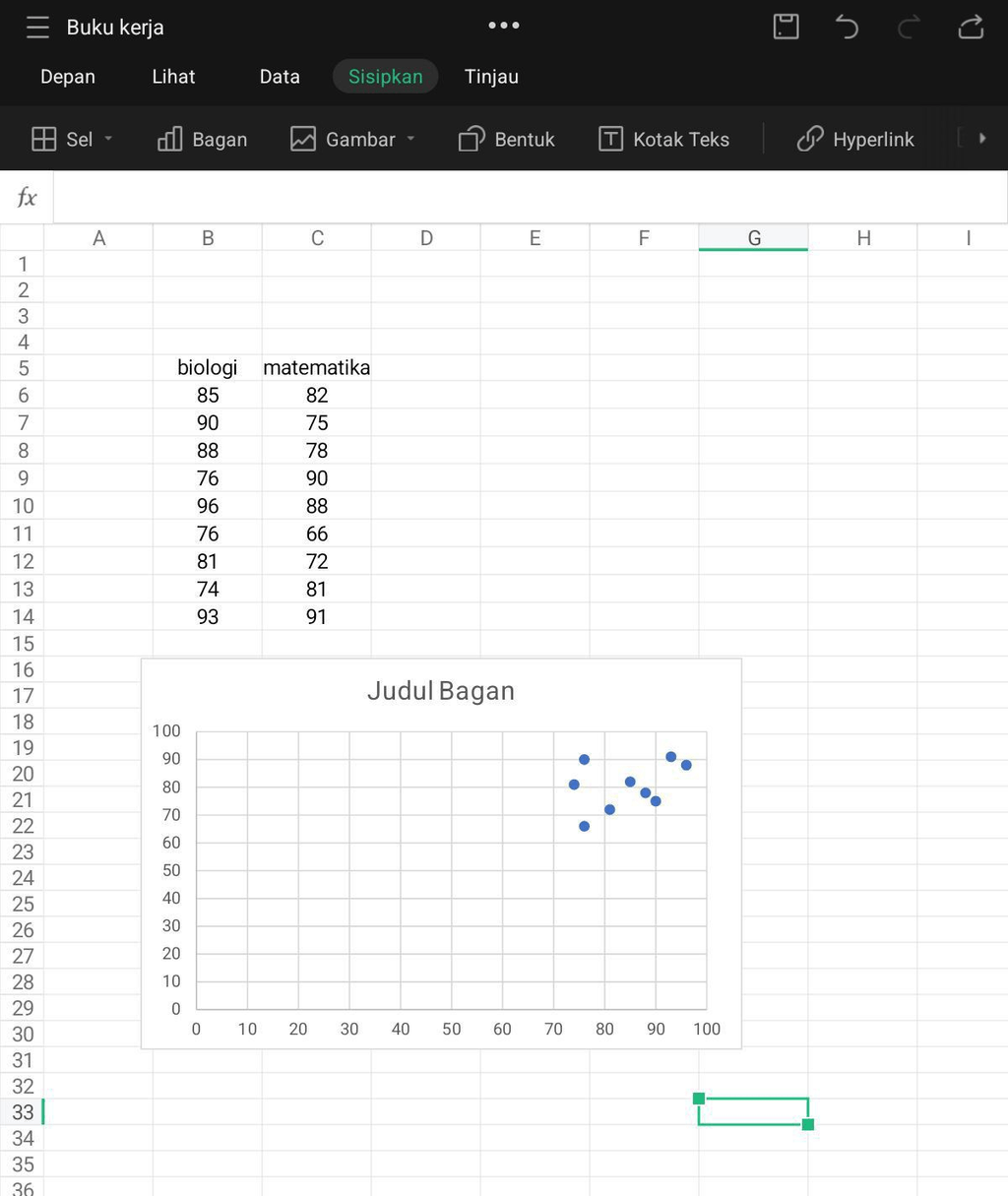Expand the Gambar dropdown arrow
This screenshot has width=1008, height=1196.
[x=410, y=139]
